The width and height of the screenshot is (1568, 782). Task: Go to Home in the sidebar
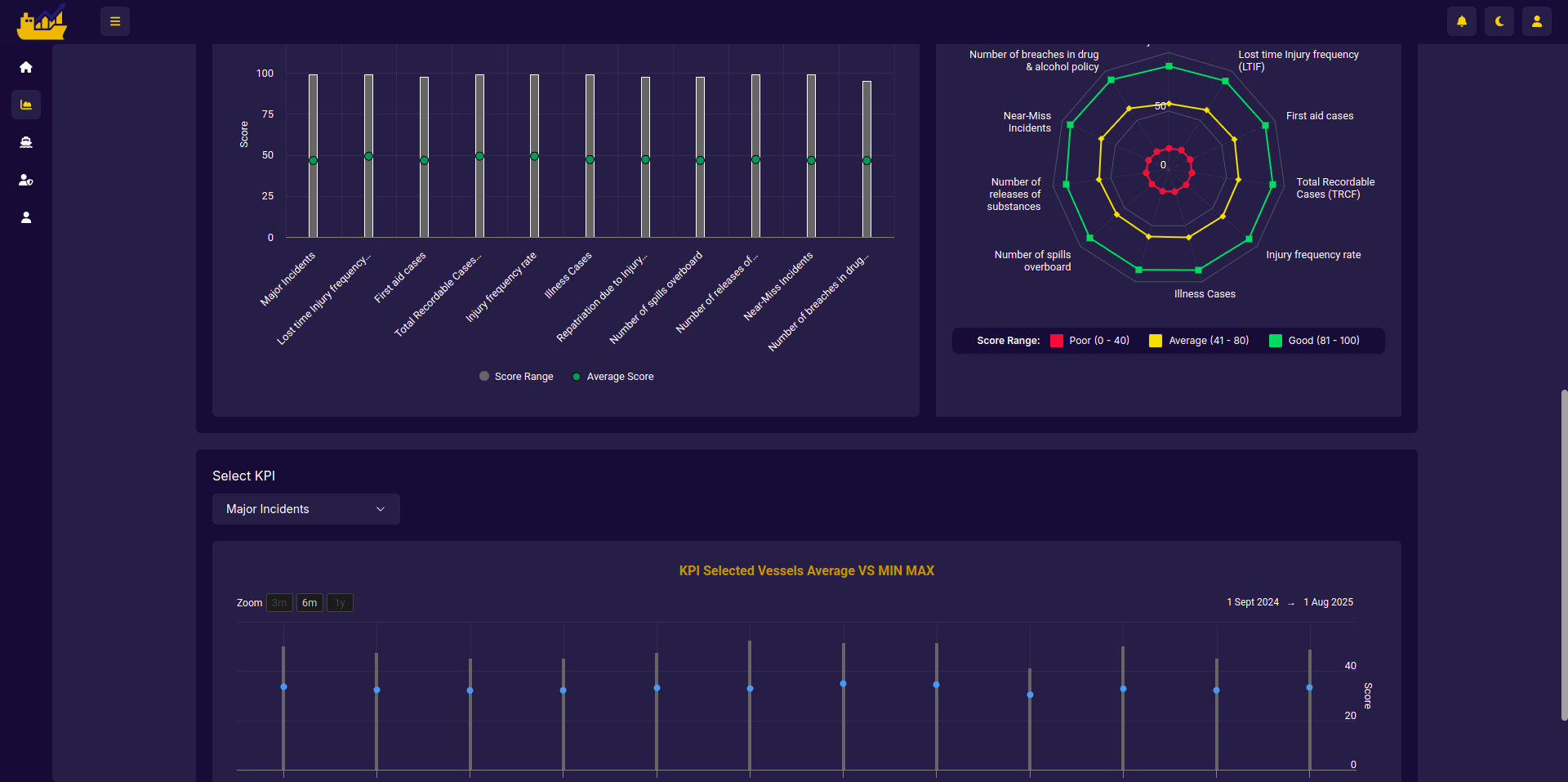(26, 67)
